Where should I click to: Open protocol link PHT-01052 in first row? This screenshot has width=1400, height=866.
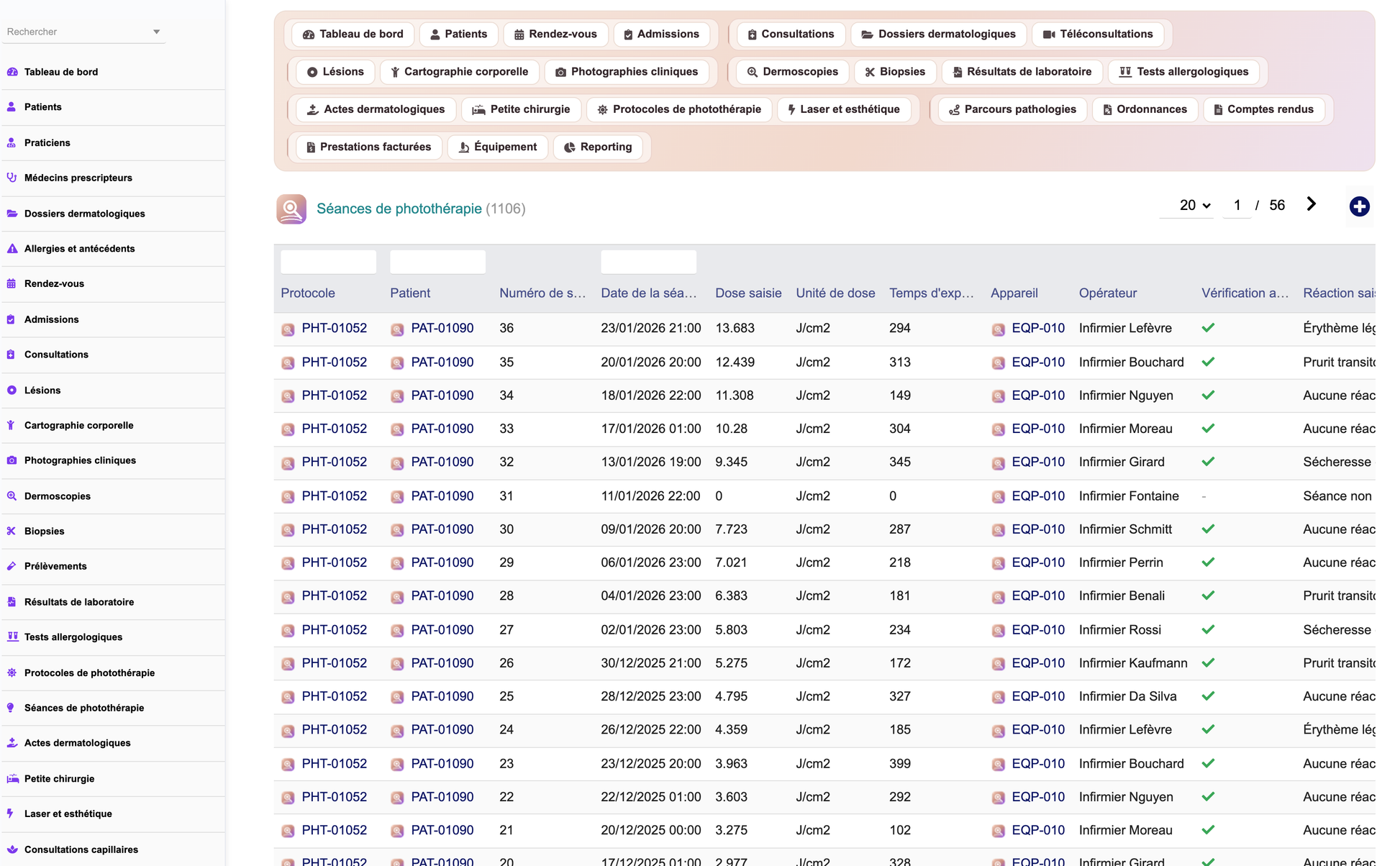tap(334, 328)
